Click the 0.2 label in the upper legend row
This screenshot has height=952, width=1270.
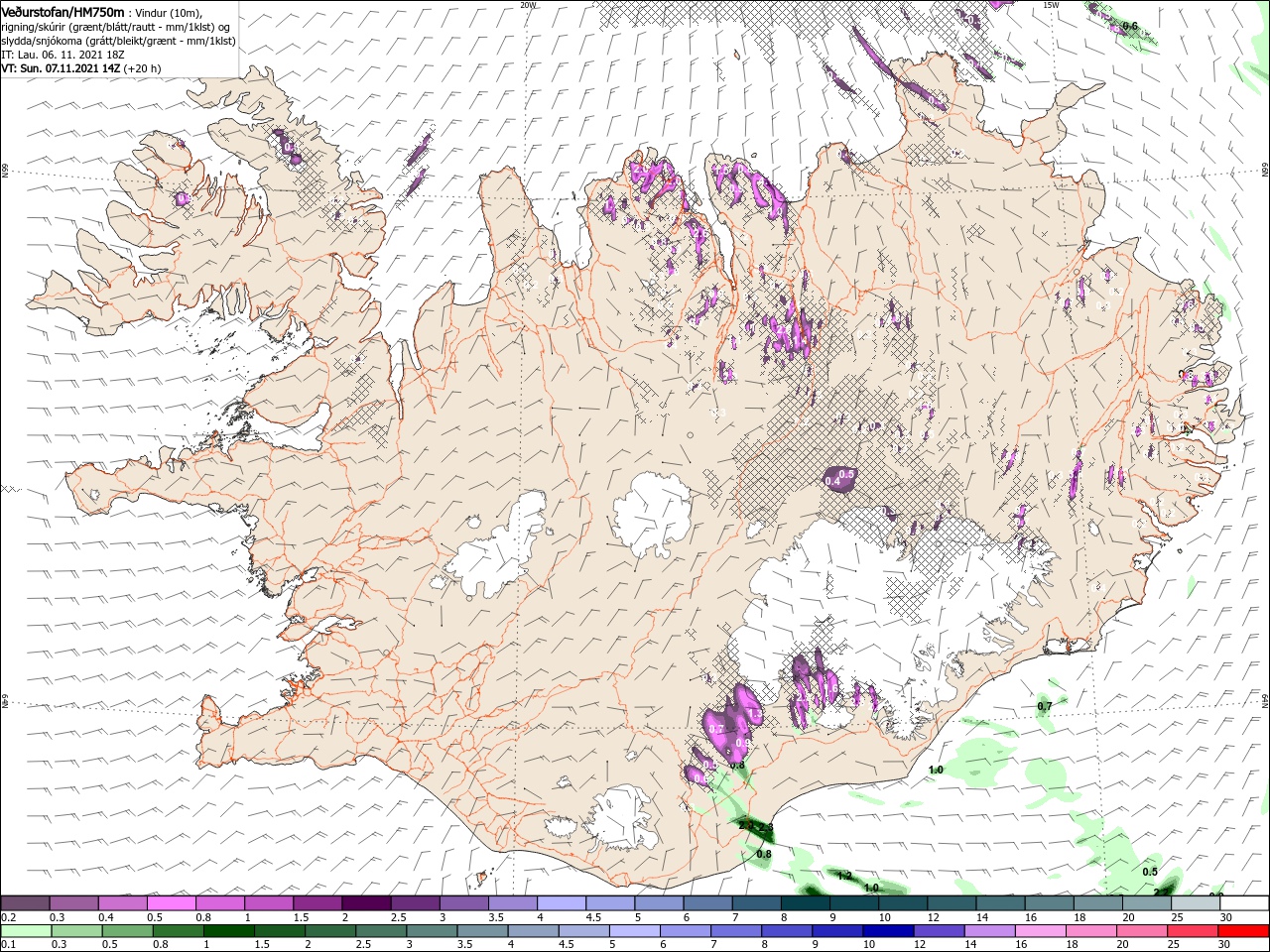coord(9,917)
